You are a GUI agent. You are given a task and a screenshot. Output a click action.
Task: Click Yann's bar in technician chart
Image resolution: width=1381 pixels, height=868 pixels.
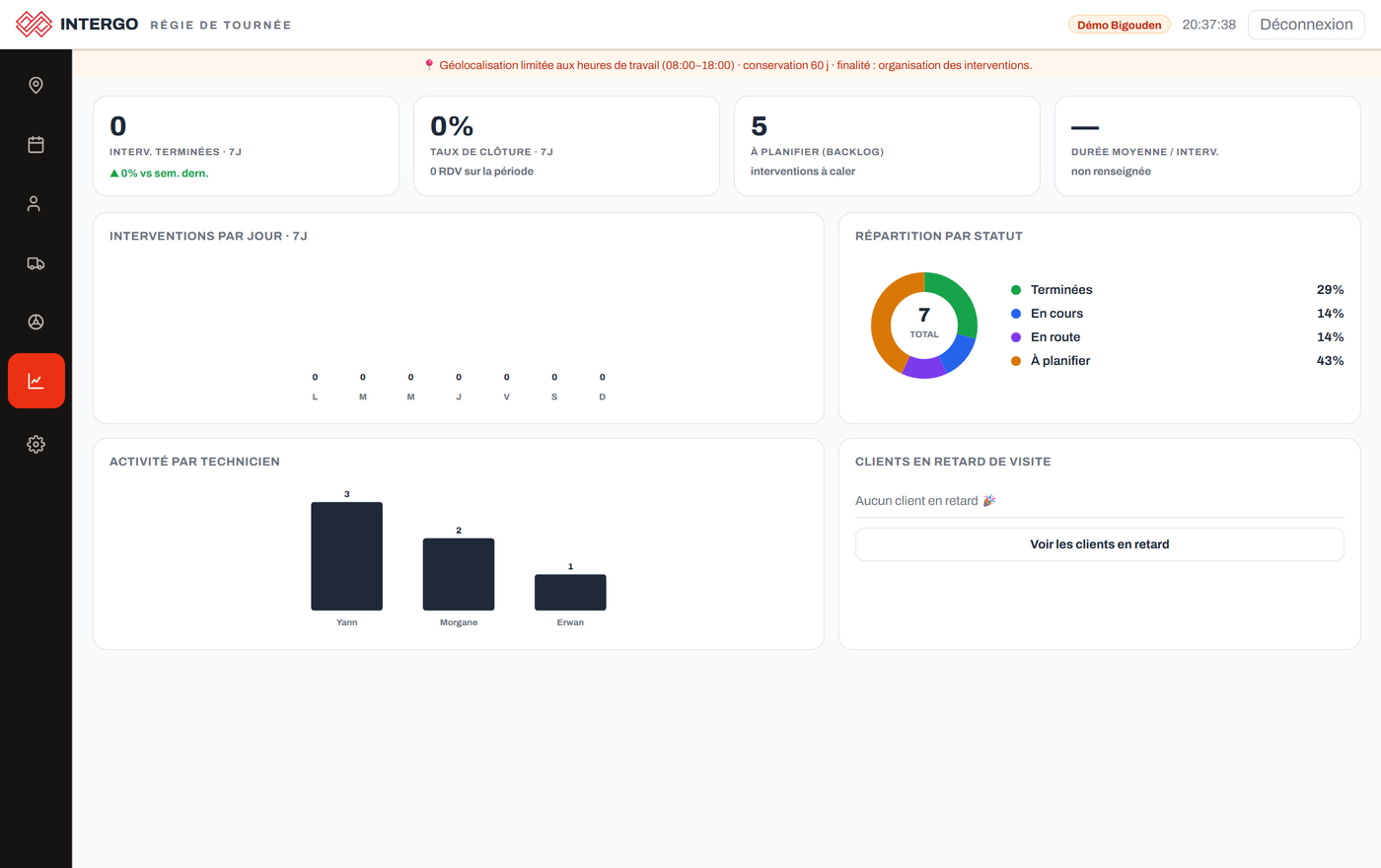(347, 556)
